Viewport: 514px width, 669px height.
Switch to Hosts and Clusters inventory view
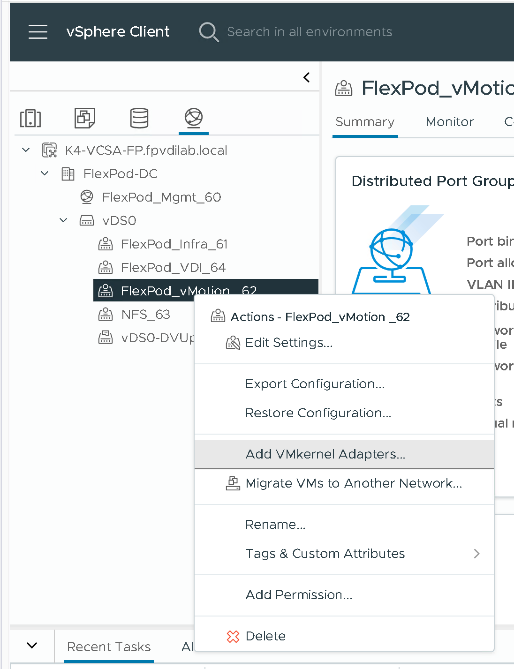pos(30,118)
